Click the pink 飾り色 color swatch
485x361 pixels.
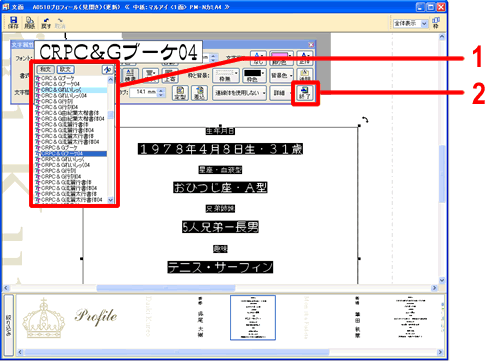pyautogui.click(x=281, y=58)
